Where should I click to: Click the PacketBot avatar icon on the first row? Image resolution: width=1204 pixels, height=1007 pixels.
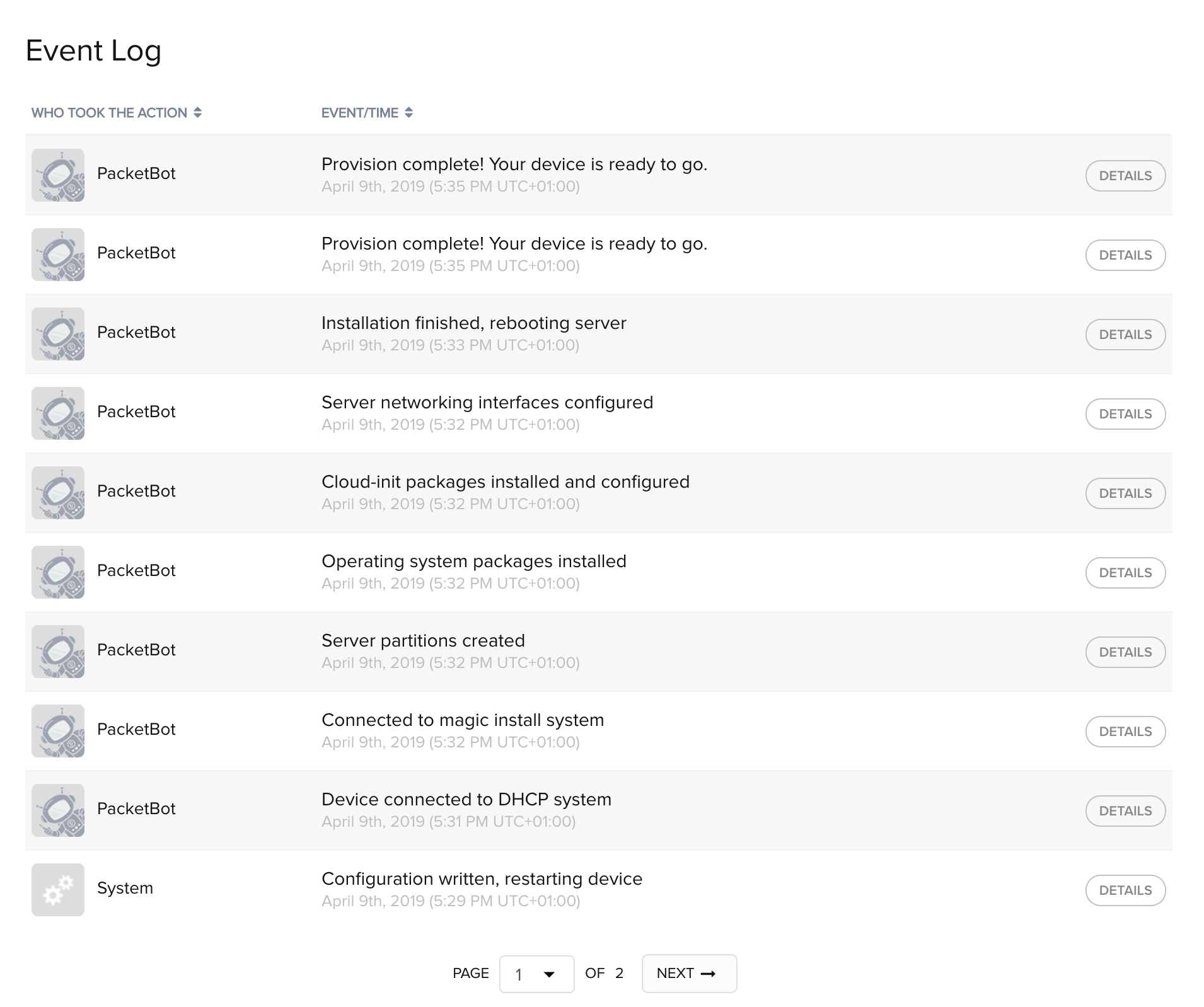coord(57,175)
